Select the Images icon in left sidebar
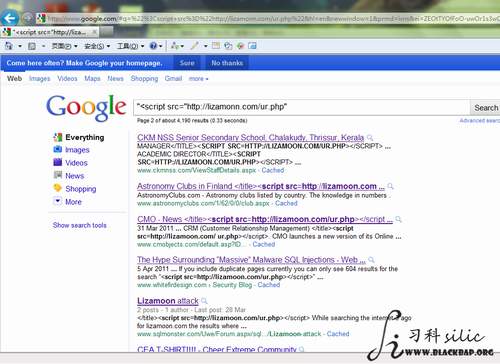This screenshot has height=364, width=500. 58,149
